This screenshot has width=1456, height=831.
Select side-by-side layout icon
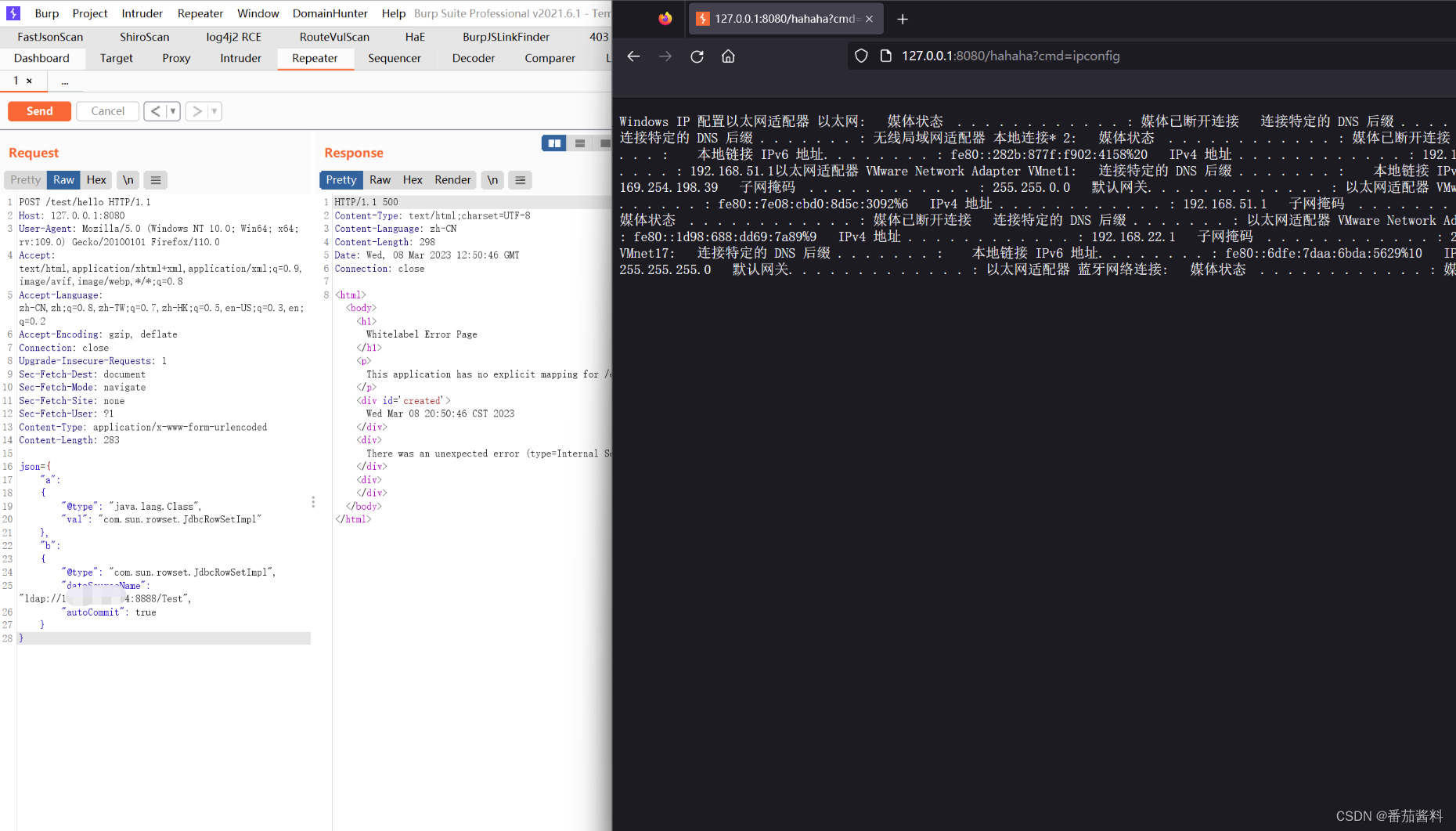pos(554,143)
